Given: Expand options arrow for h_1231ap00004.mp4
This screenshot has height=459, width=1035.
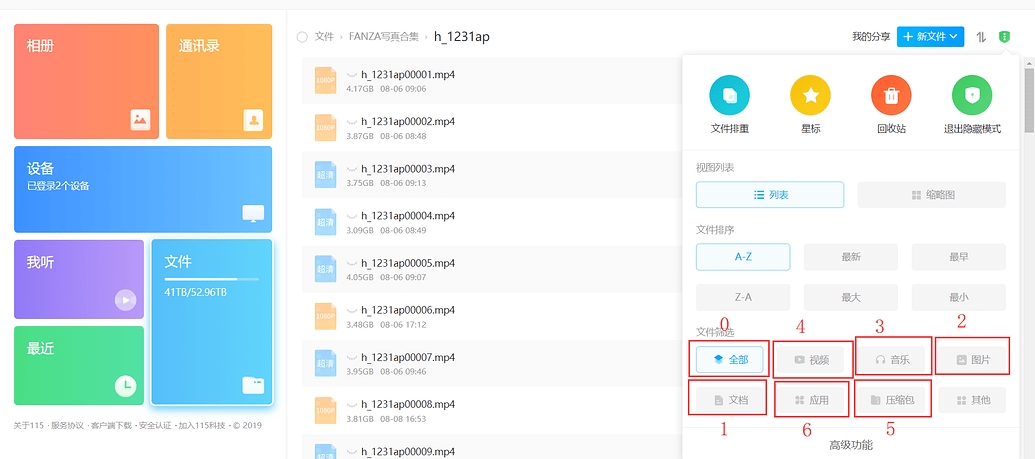Looking at the screenshot, I should click(x=351, y=216).
